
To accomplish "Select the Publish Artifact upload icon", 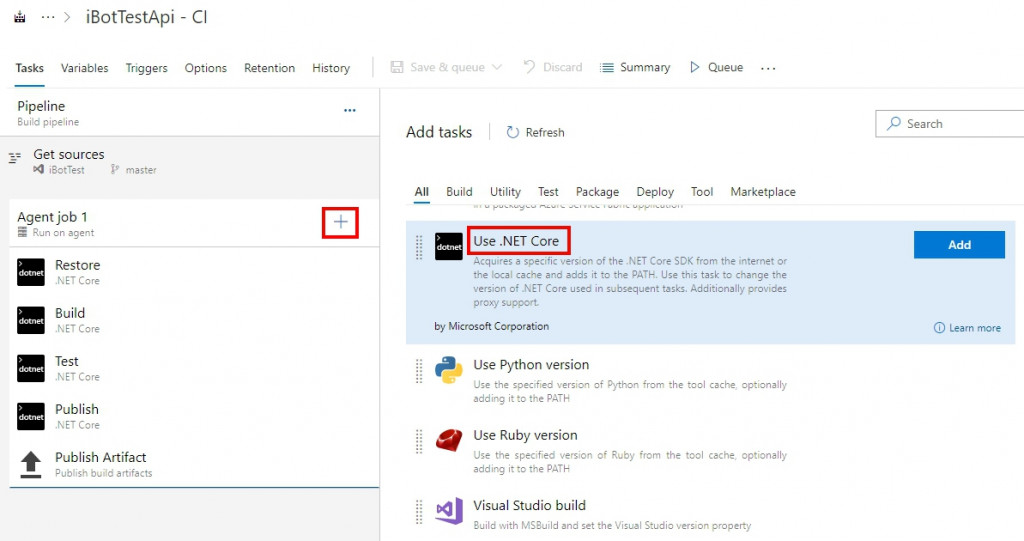I will 31,465.
